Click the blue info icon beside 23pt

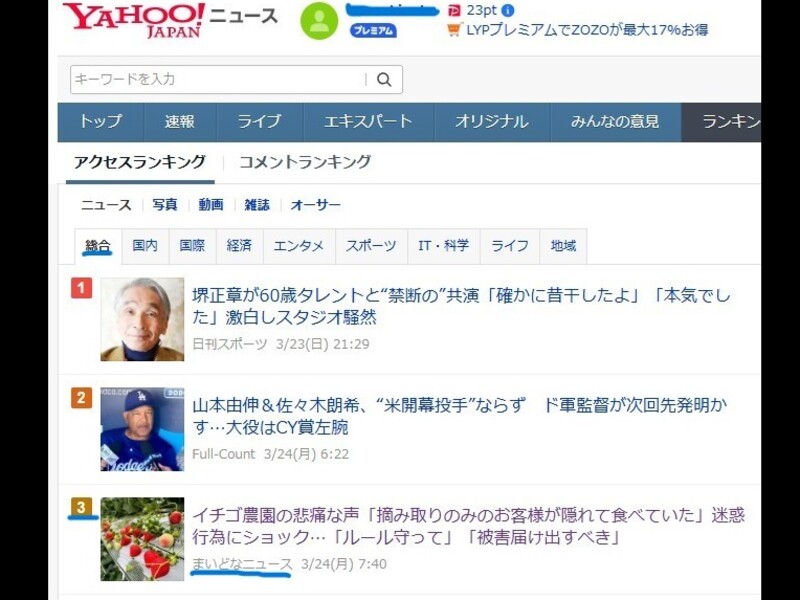pos(508,10)
